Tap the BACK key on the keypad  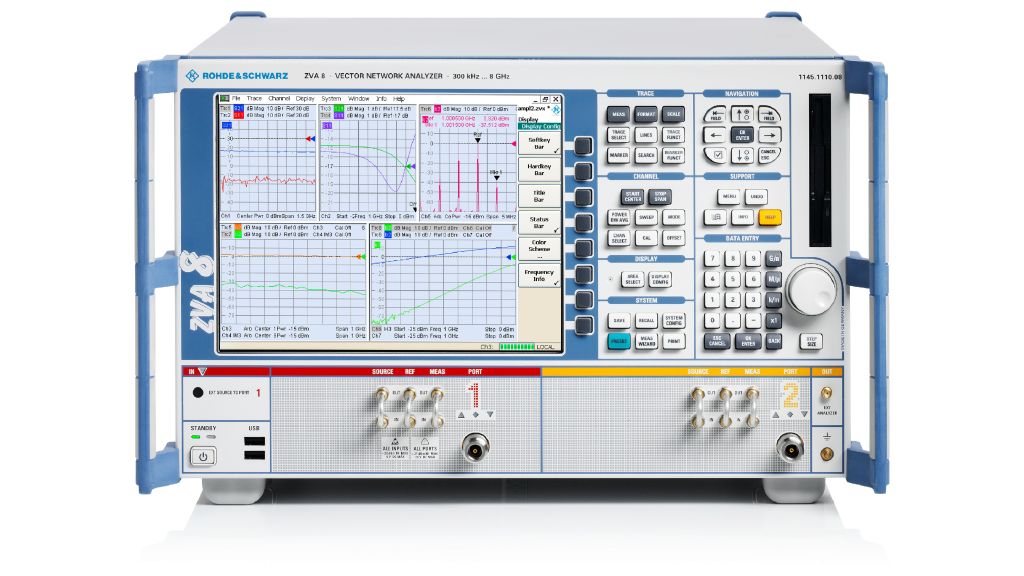[774, 341]
